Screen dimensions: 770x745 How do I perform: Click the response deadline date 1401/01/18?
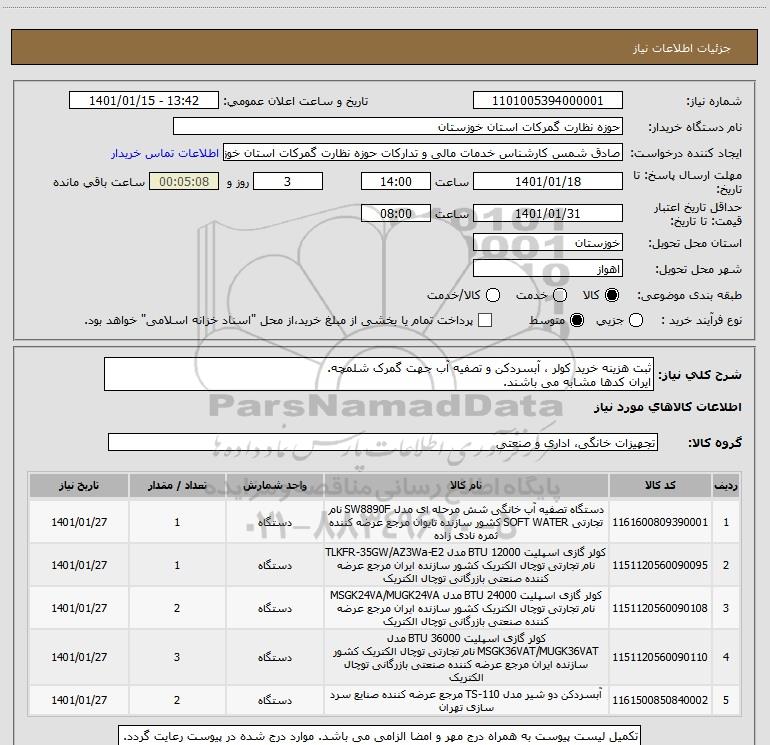(548, 181)
